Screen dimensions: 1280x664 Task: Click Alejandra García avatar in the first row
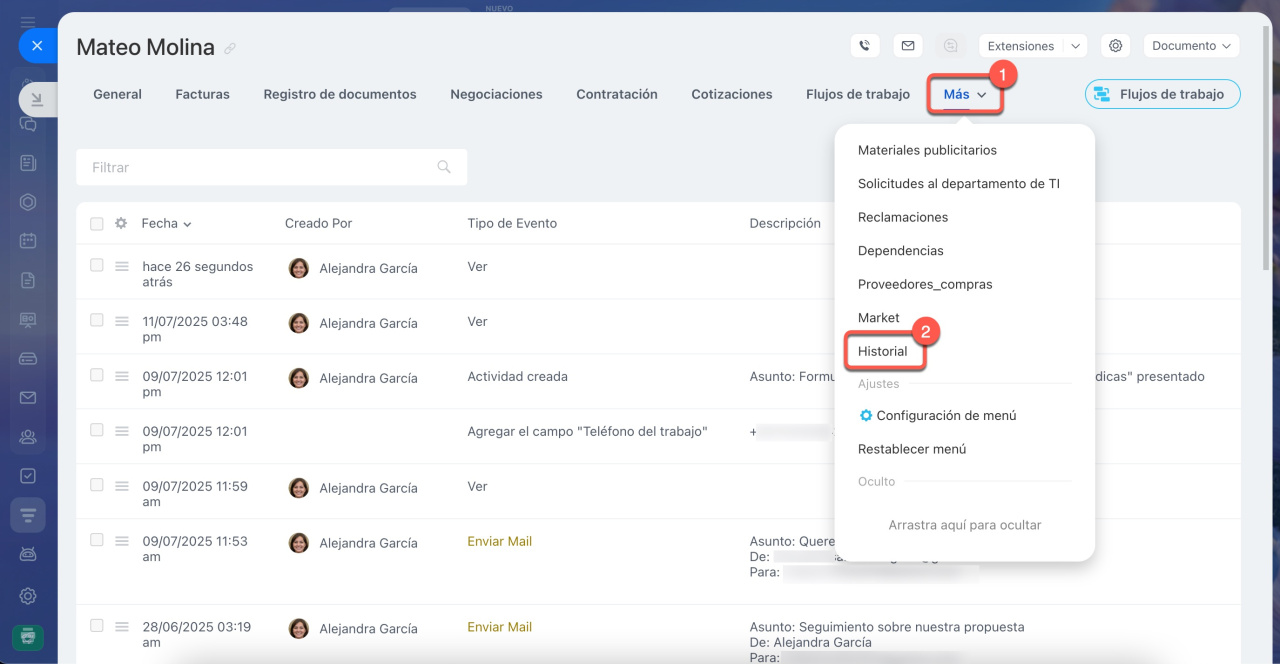click(x=298, y=268)
